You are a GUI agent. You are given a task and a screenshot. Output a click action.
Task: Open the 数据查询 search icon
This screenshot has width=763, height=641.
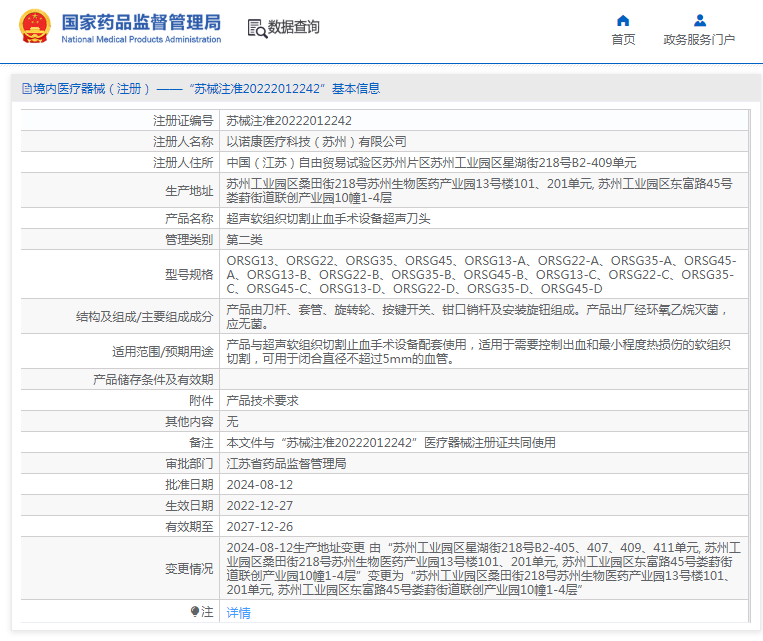pyautogui.click(x=257, y=28)
